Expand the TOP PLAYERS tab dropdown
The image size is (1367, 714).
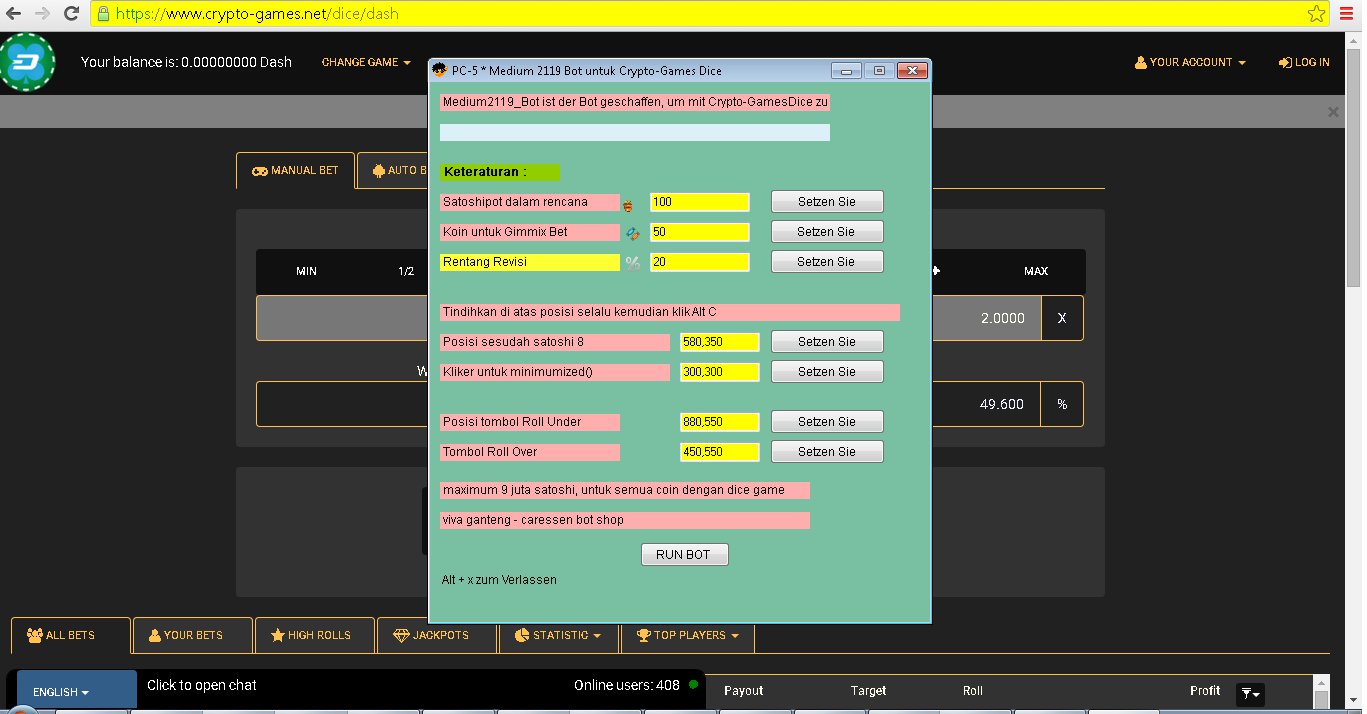[688, 635]
